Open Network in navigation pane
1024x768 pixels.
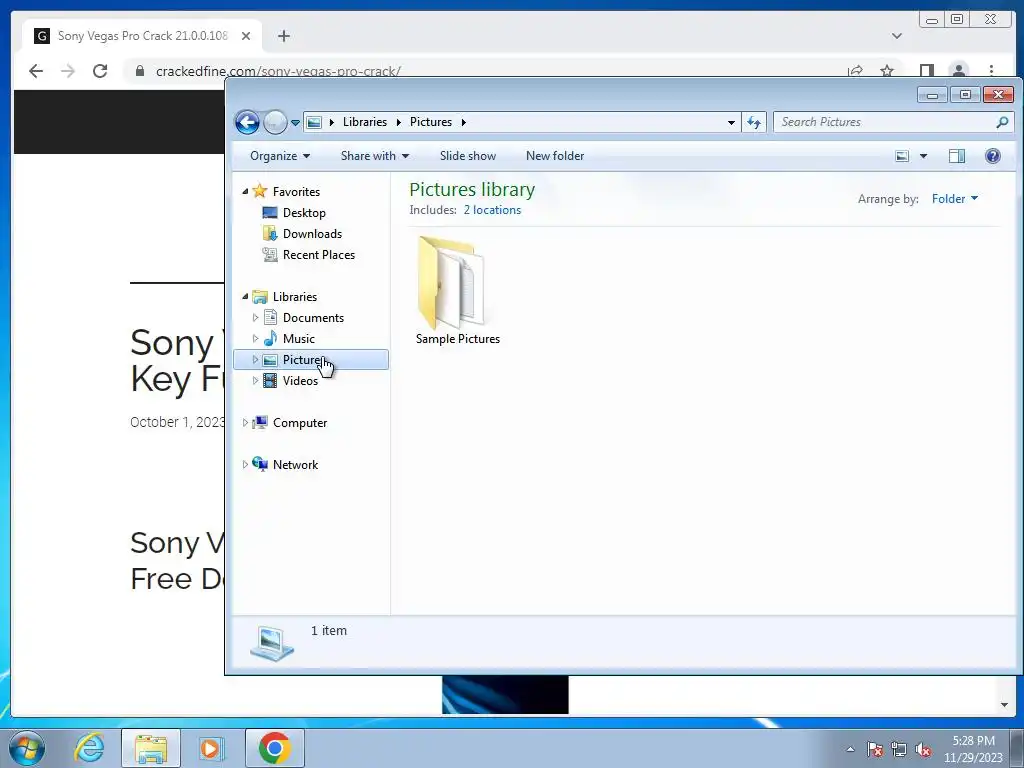pos(295,465)
